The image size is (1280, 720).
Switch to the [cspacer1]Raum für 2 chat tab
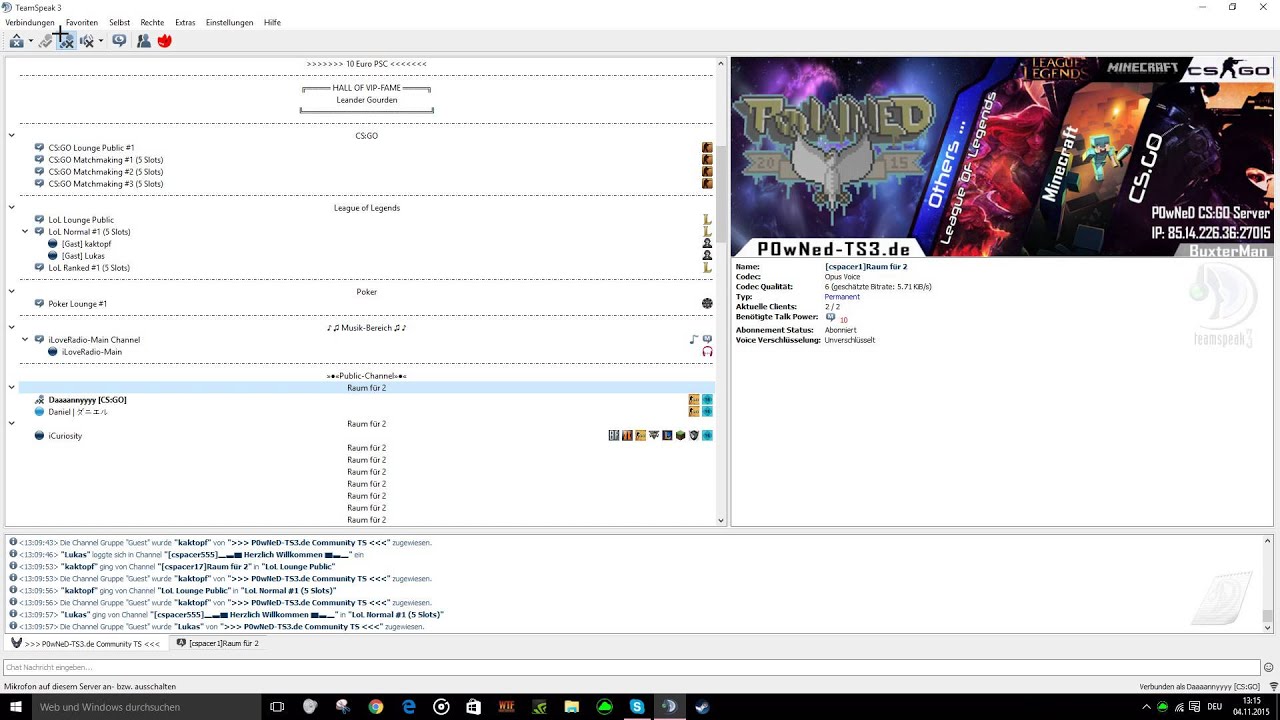[x=218, y=644]
